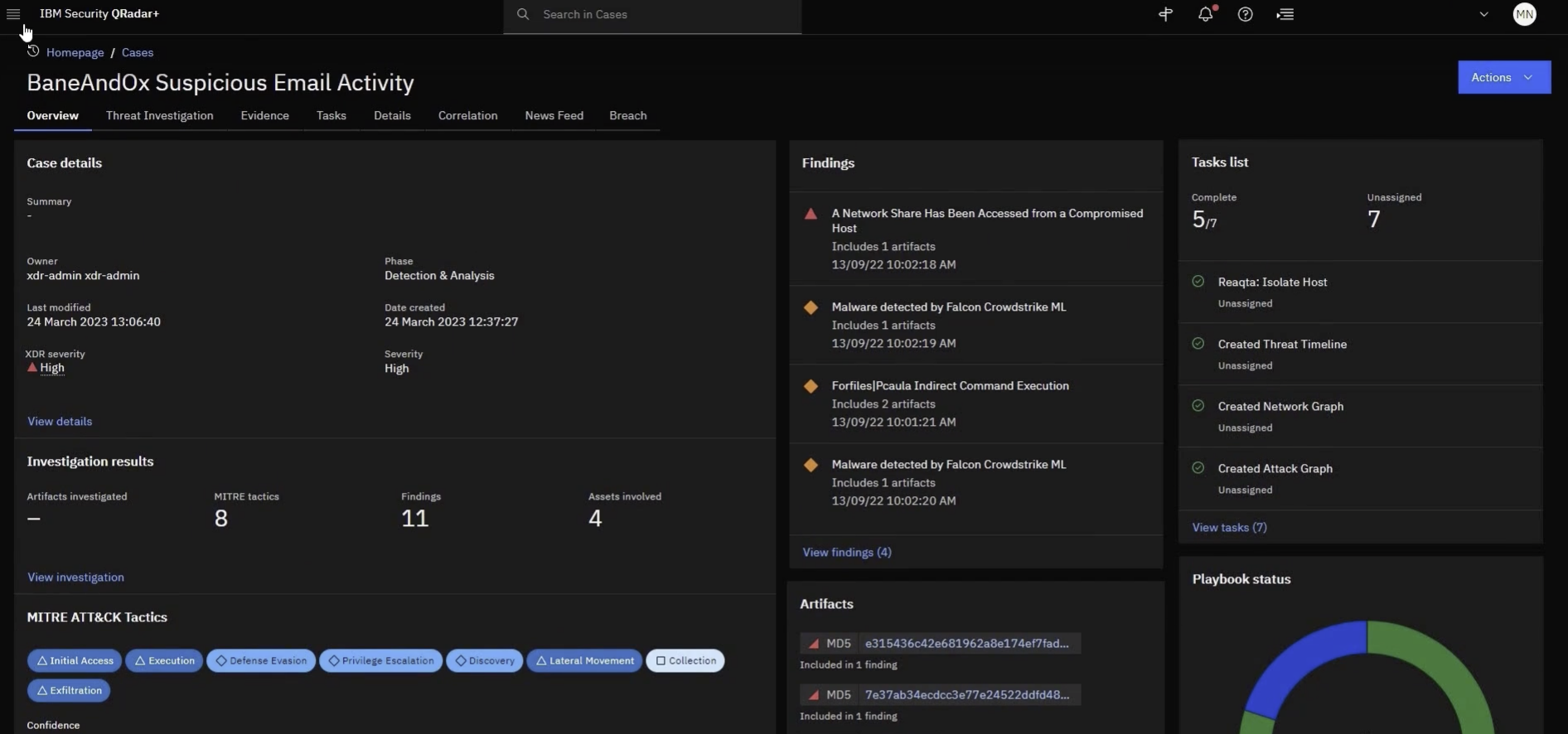Click the history icon beside Homepage breadcrumb
The width and height of the screenshot is (1568, 734).
point(33,51)
